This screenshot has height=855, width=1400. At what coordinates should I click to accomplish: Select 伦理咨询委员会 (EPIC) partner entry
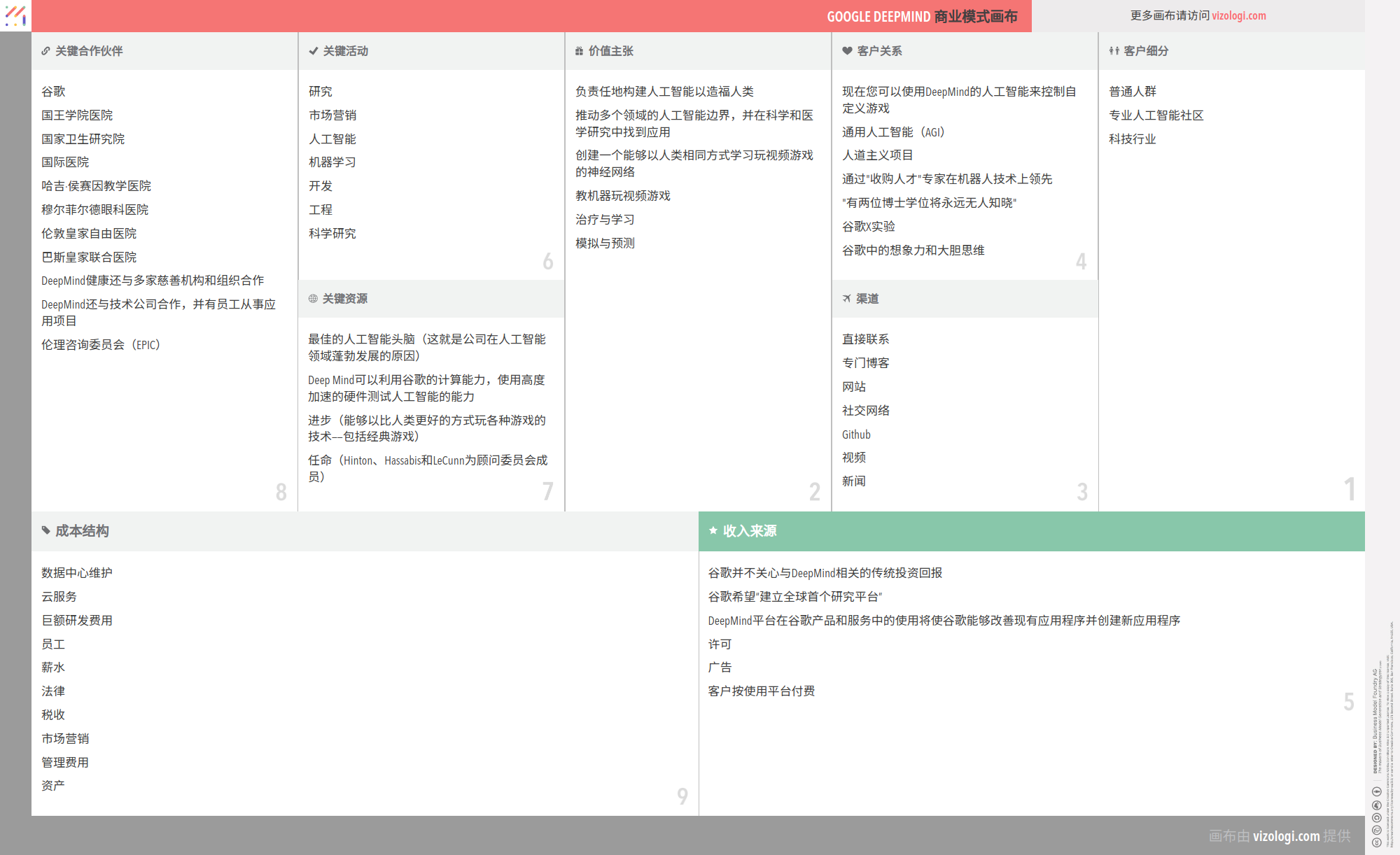click(x=101, y=345)
